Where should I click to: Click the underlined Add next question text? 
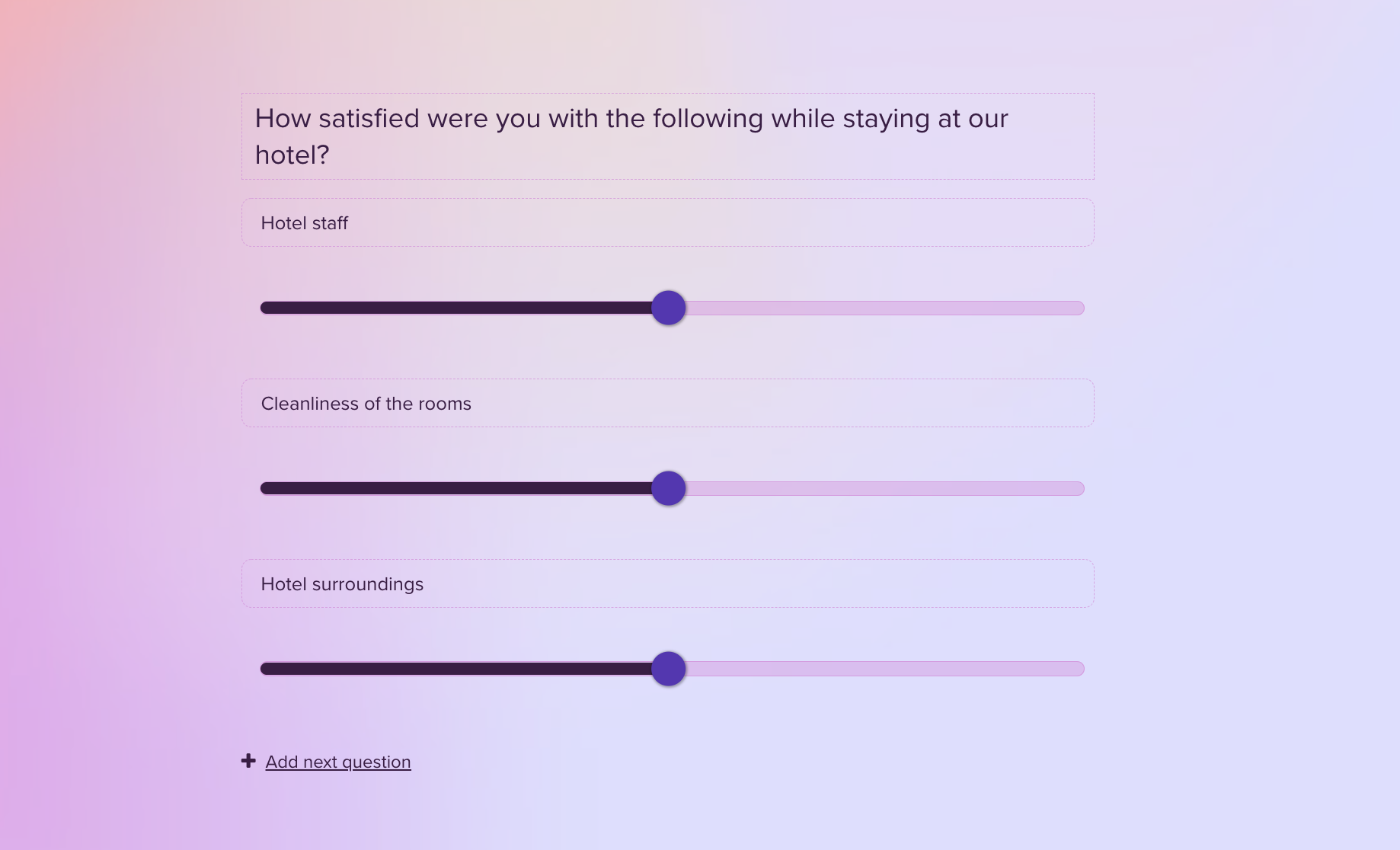click(337, 762)
